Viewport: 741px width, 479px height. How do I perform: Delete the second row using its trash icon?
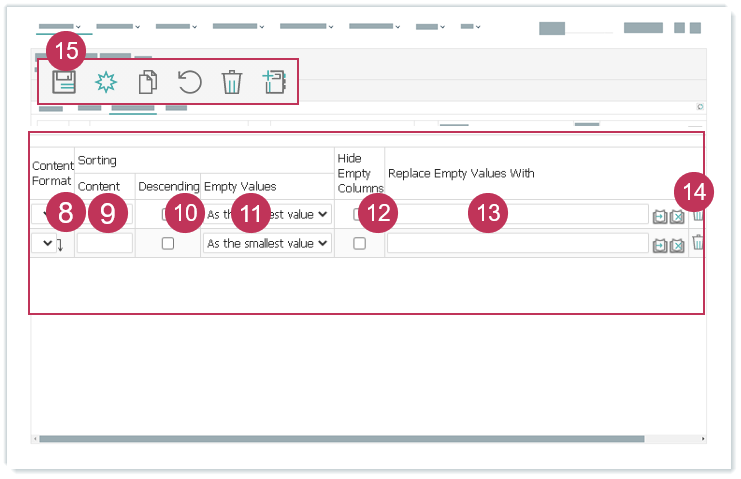click(x=699, y=243)
